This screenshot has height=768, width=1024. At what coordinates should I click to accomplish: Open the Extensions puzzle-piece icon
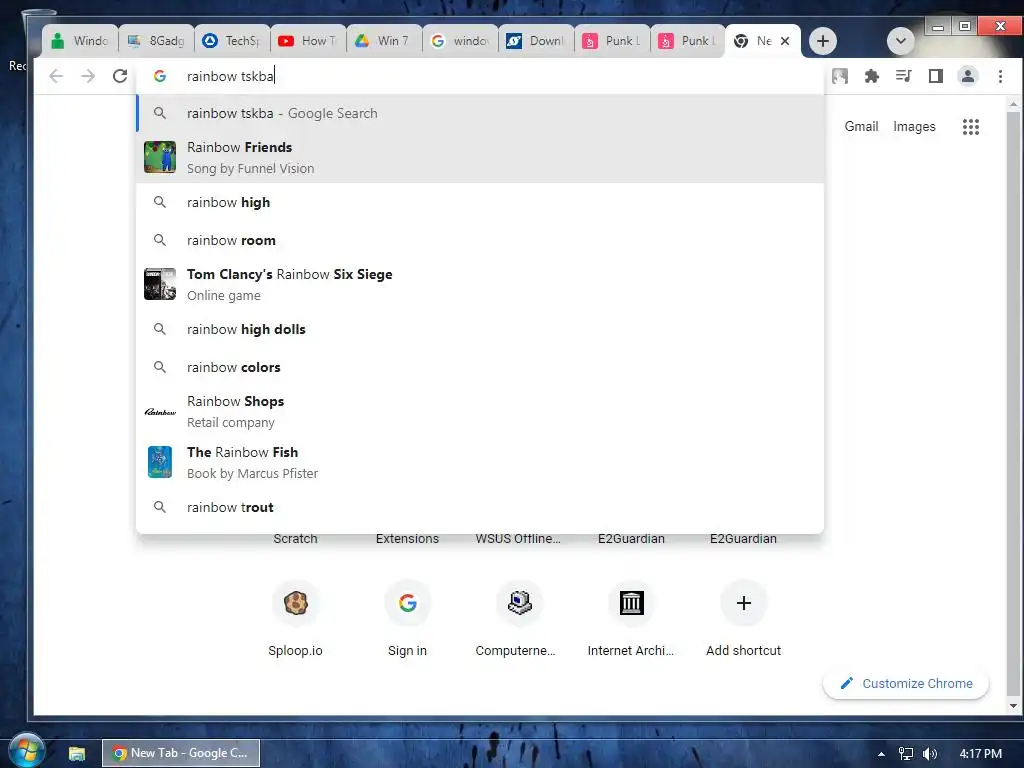point(872,76)
